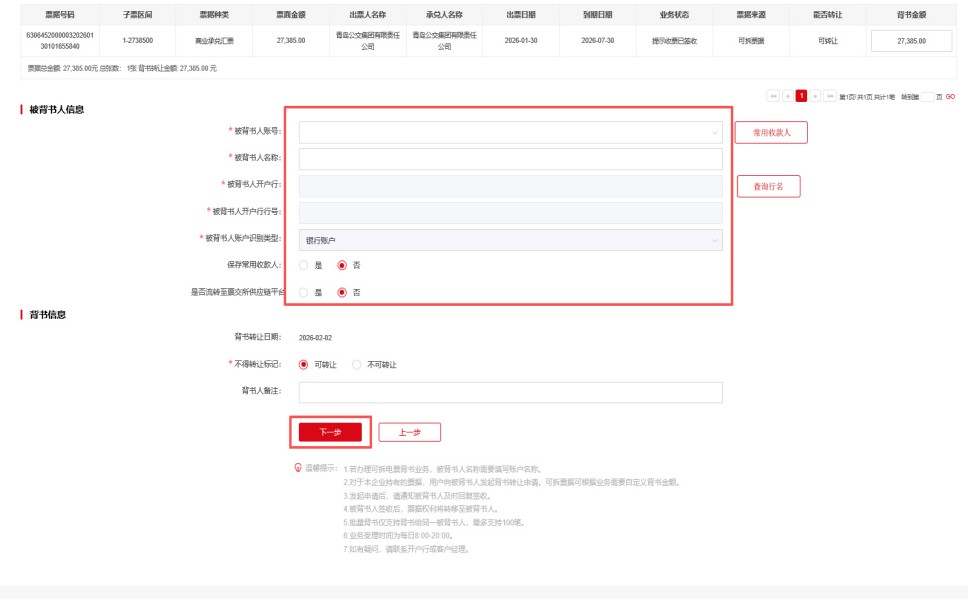
Task: Click the next page arrow in pagination
Action: 816,96
